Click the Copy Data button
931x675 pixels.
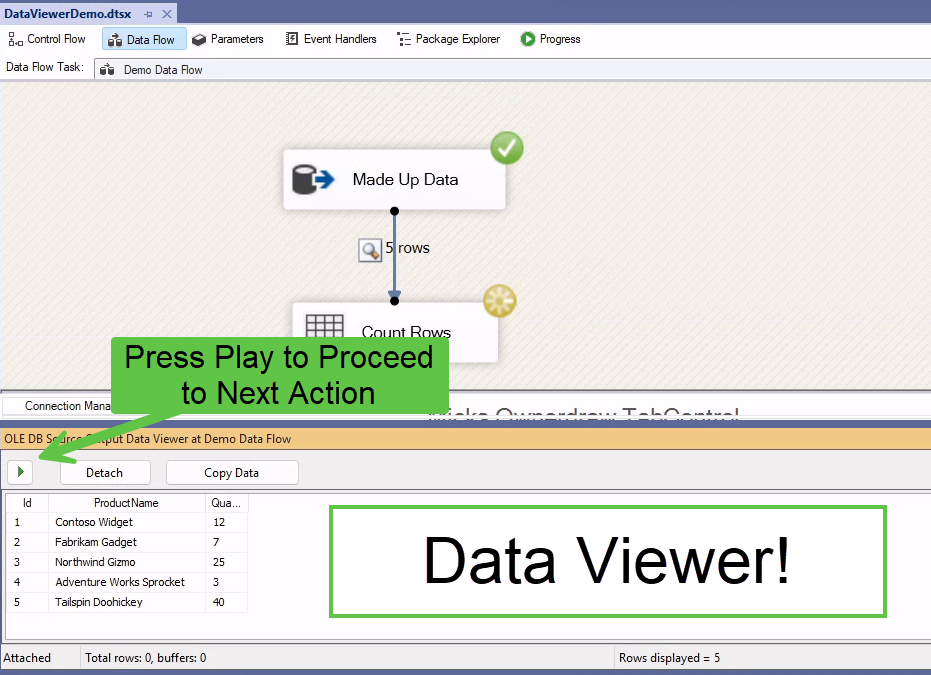[x=232, y=473]
